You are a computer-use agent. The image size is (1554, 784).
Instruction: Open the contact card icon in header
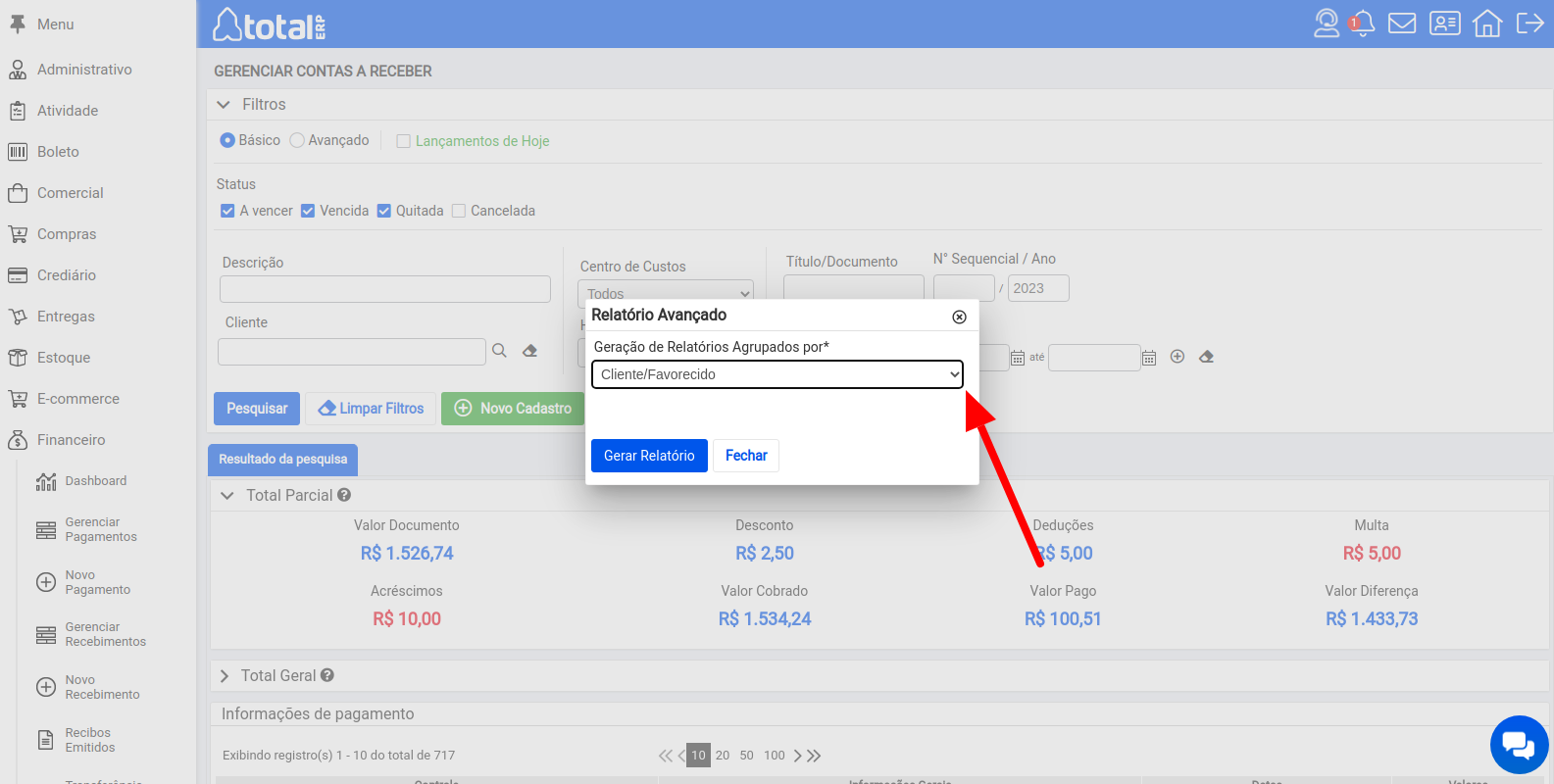coord(1444,24)
